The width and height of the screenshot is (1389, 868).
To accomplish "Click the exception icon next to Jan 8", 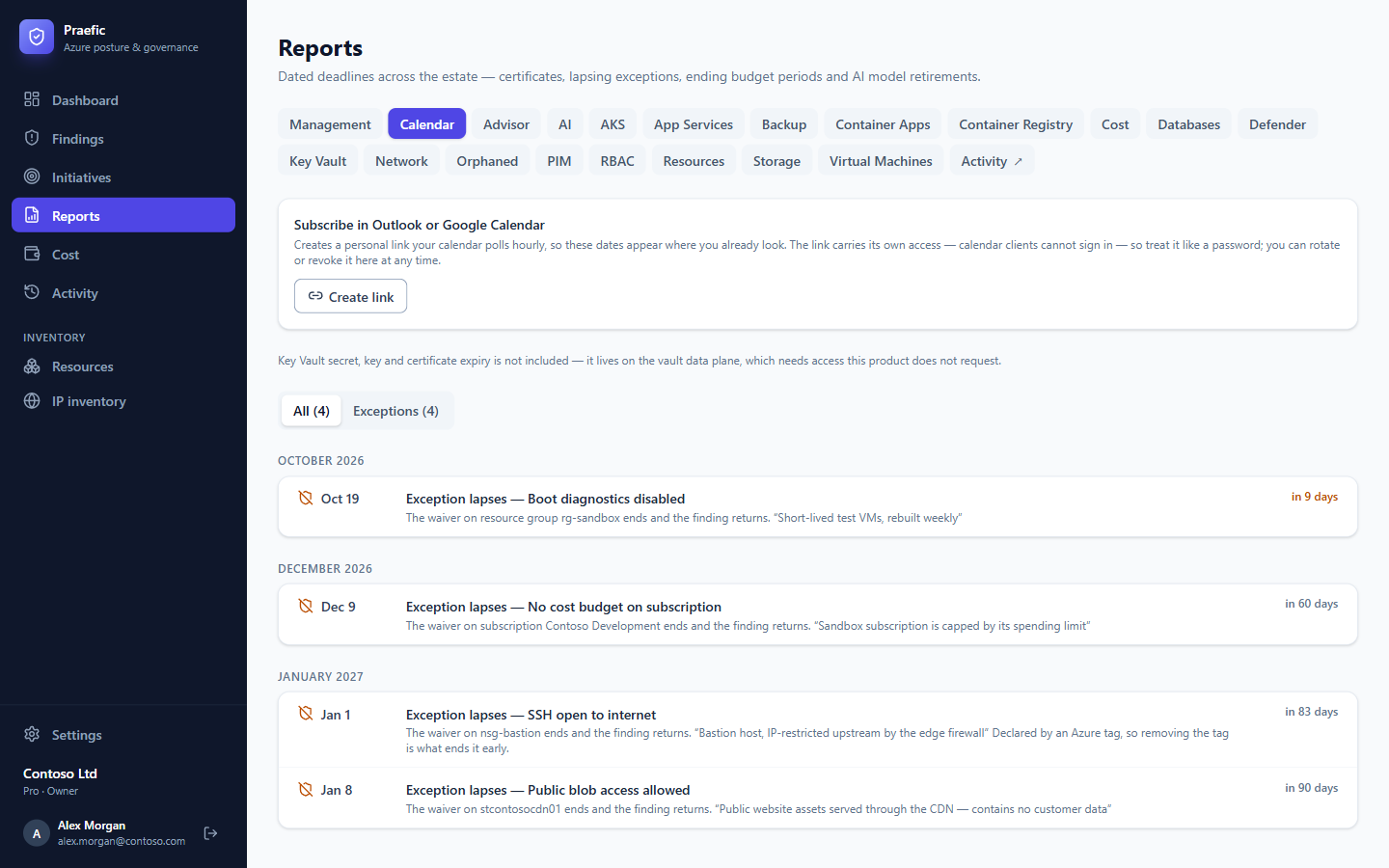I will pos(305,789).
